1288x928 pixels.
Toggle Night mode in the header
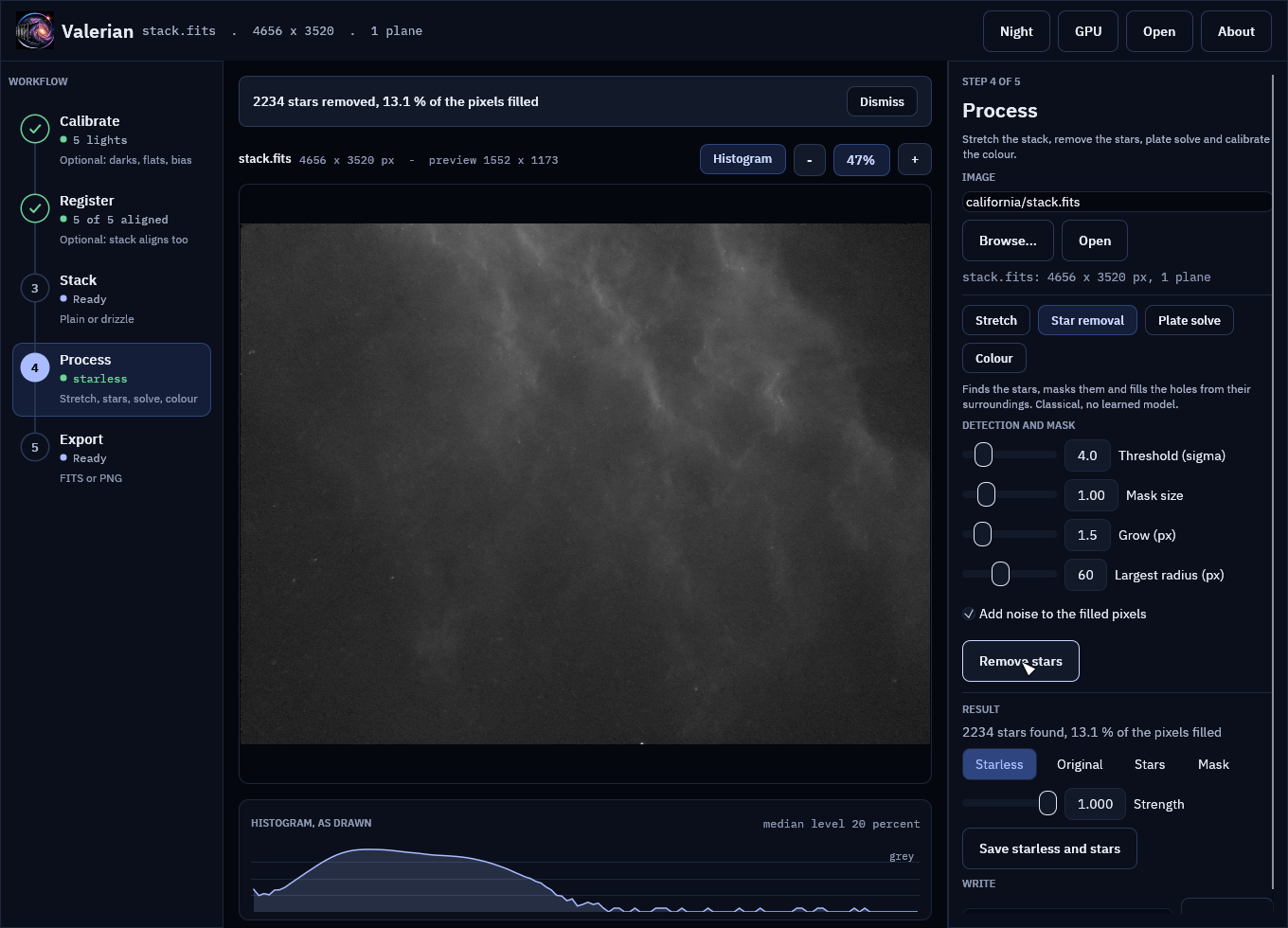[x=1016, y=31]
